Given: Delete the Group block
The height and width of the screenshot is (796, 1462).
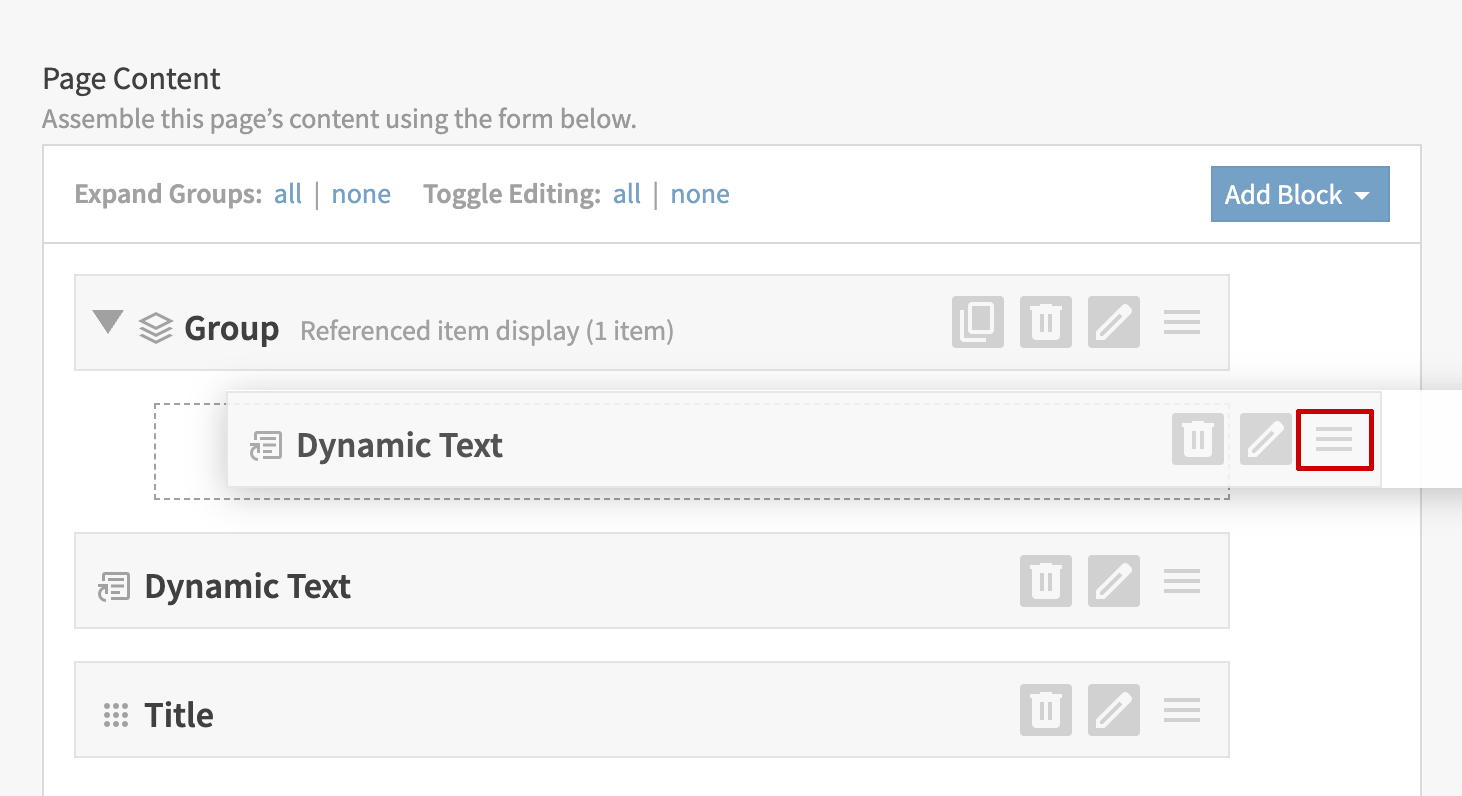Looking at the screenshot, I should click(1045, 323).
